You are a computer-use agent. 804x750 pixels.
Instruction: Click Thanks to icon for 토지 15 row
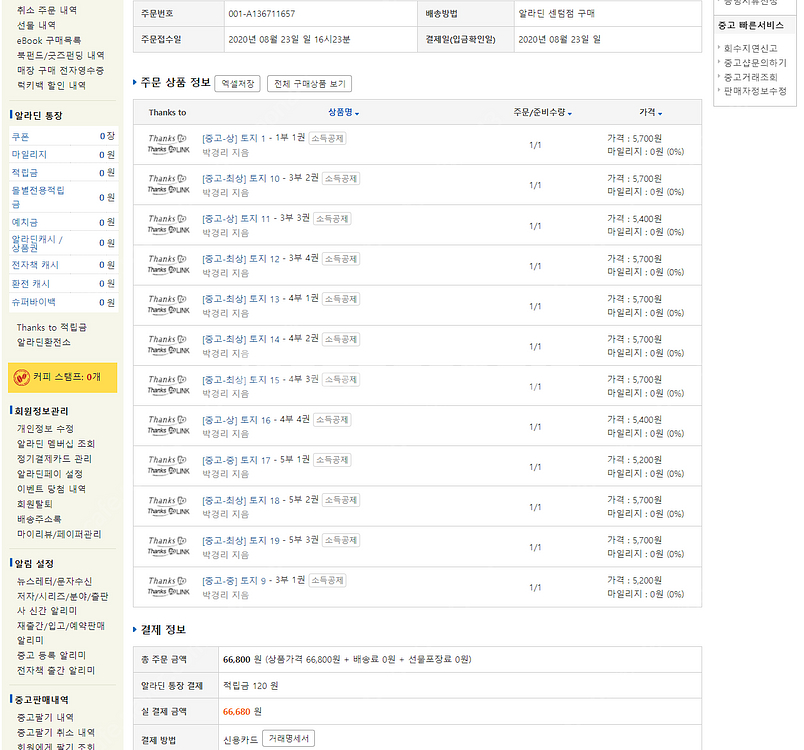(x=168, y=379)
